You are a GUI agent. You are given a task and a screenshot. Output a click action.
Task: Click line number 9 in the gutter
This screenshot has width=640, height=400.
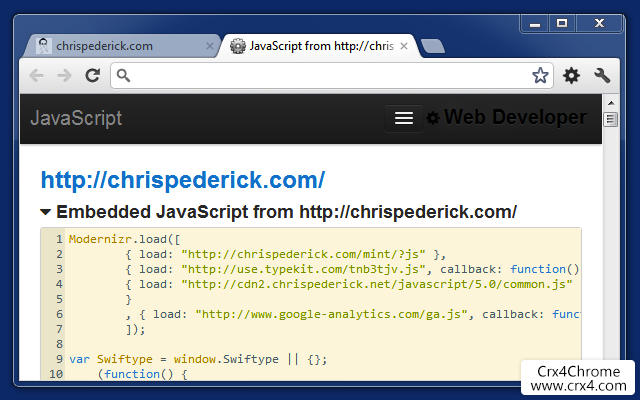click(59, 359)
